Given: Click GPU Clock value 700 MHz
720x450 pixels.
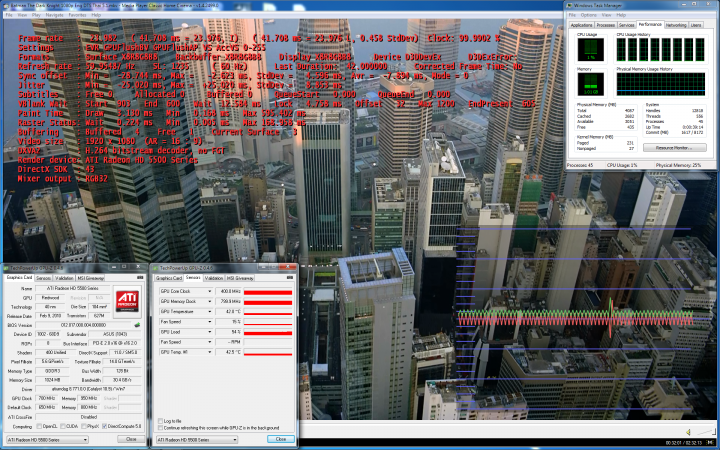Looking at the screenshot, I should (47, 399).
